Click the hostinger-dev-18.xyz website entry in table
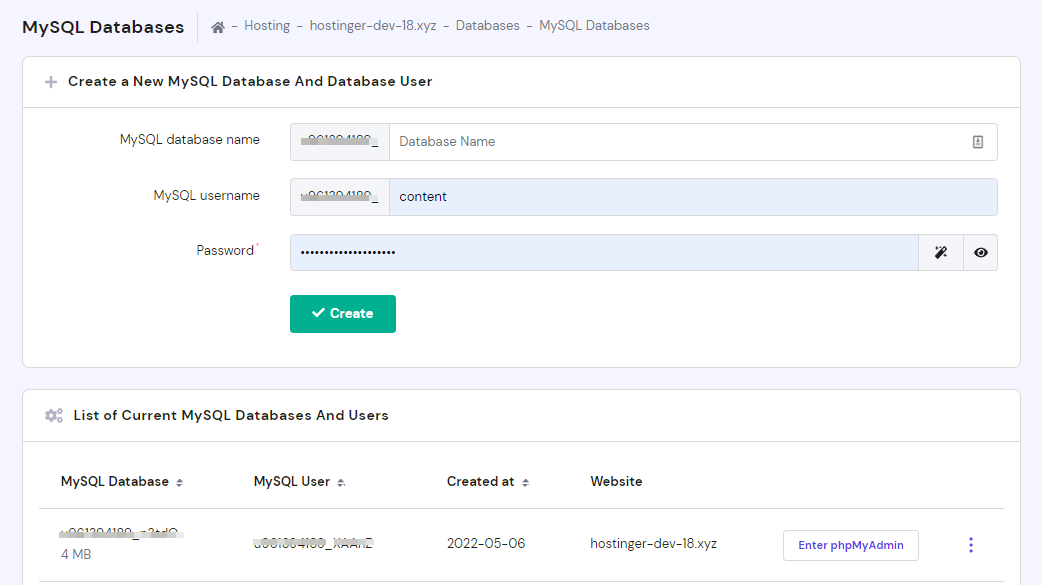The image size is (1042, 585). pyautogui.click(x=653, y=544)
